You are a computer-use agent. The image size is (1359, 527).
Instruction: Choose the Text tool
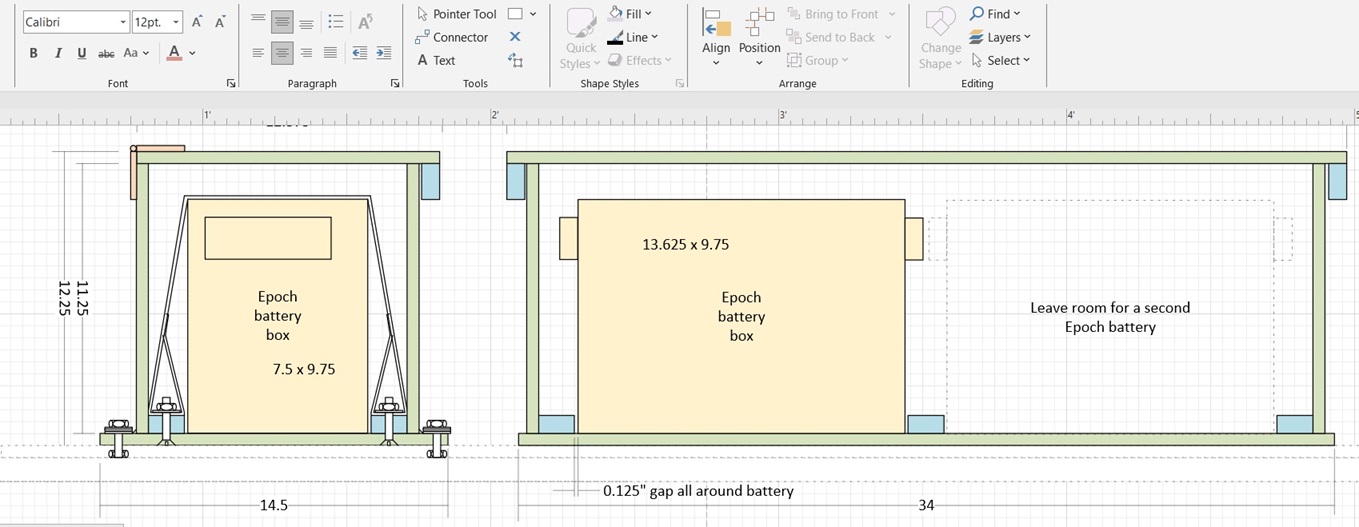pyautogui.click(x=436, y=60)
